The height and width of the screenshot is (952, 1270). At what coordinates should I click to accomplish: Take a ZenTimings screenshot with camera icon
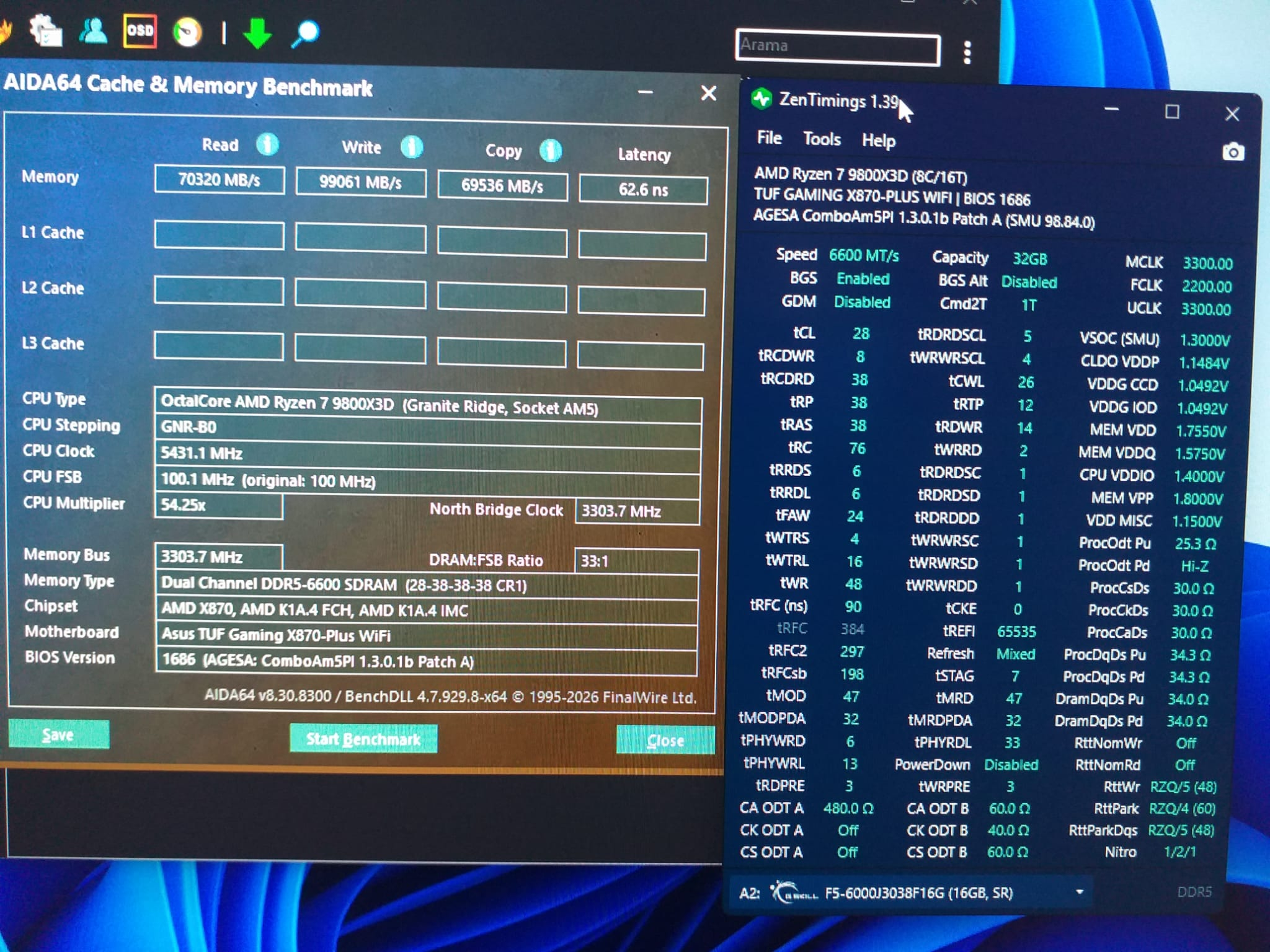pos(1233,152)
